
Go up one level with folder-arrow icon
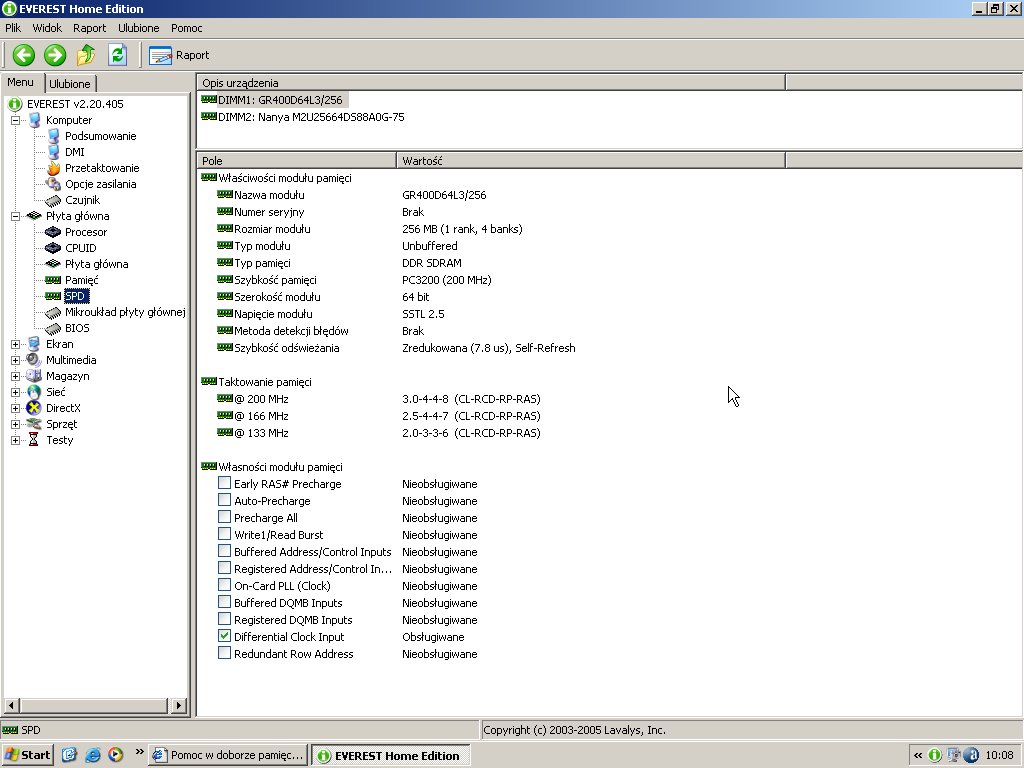click(86, 55)
